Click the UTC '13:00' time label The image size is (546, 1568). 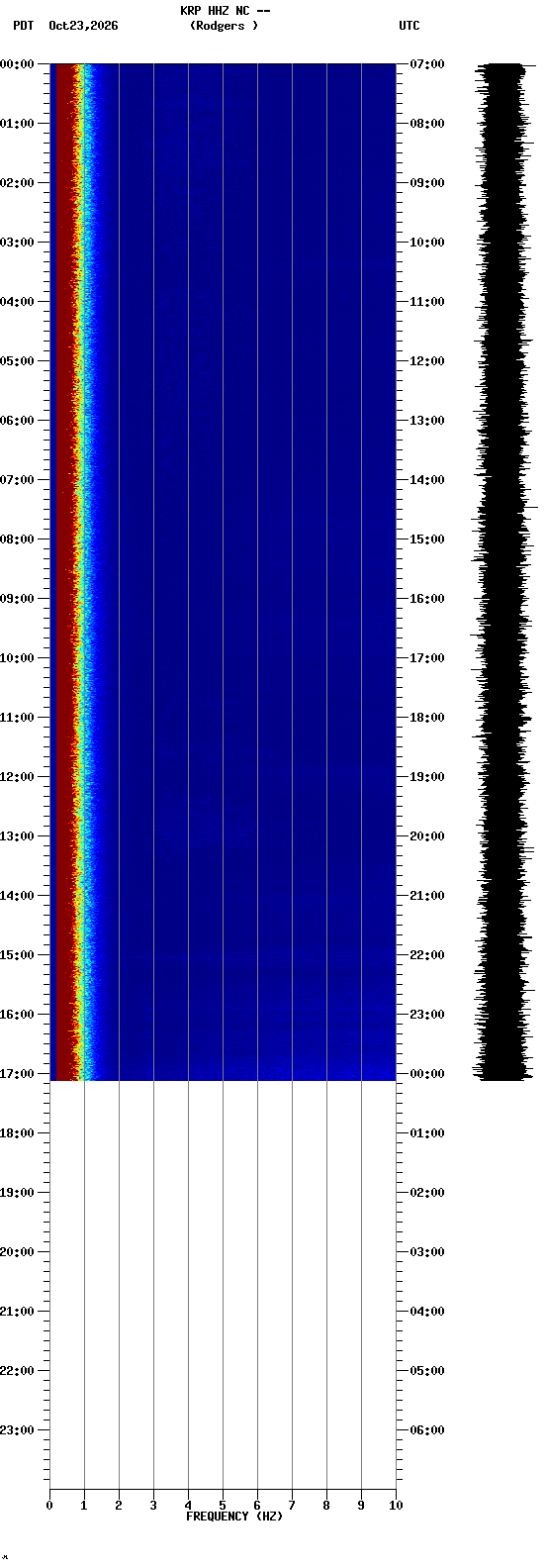coord(426,421)
